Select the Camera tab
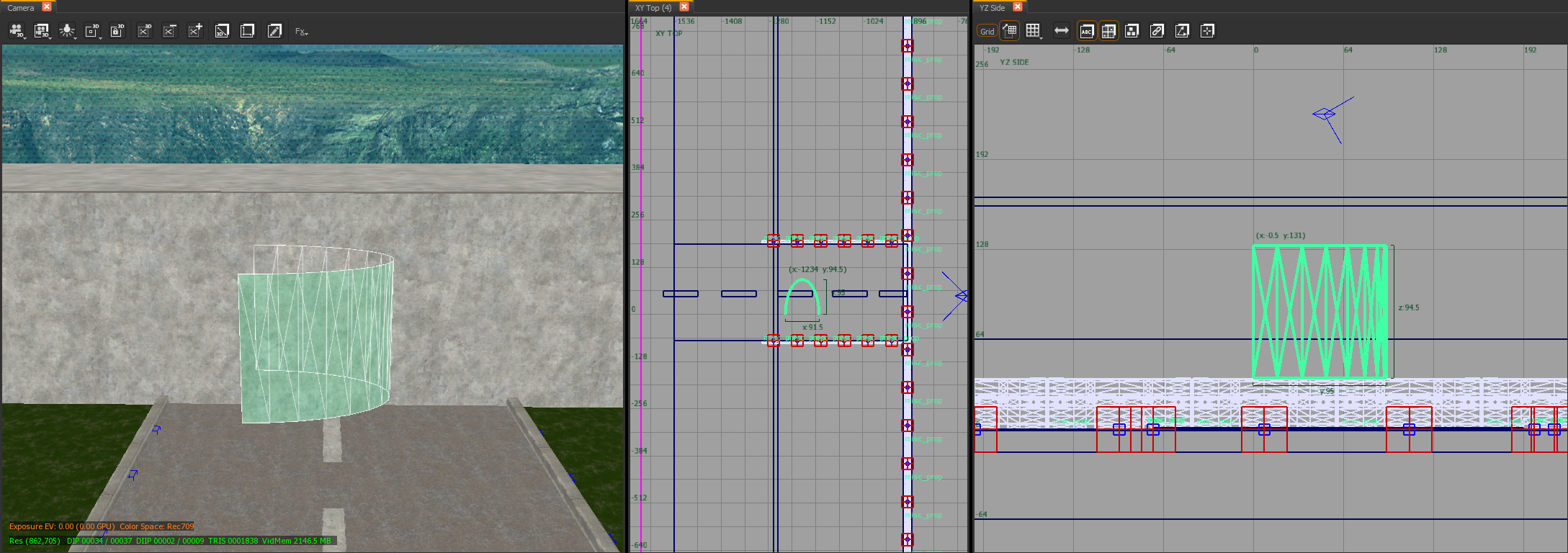This screenshot has height=553, width=1568. pyautogui.click(x=20, y=7)
